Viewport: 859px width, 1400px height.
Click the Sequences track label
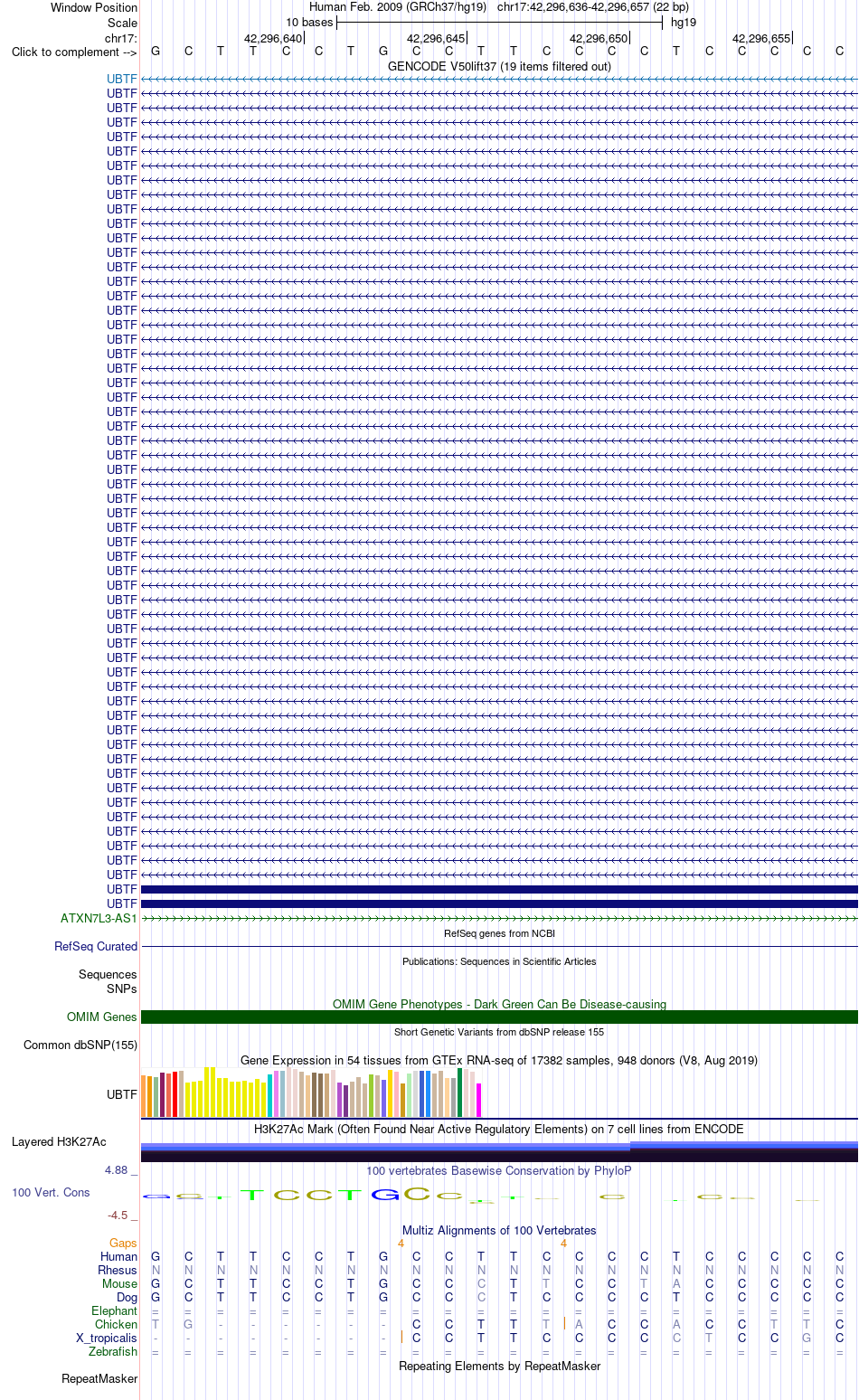[x=108, y=974]
